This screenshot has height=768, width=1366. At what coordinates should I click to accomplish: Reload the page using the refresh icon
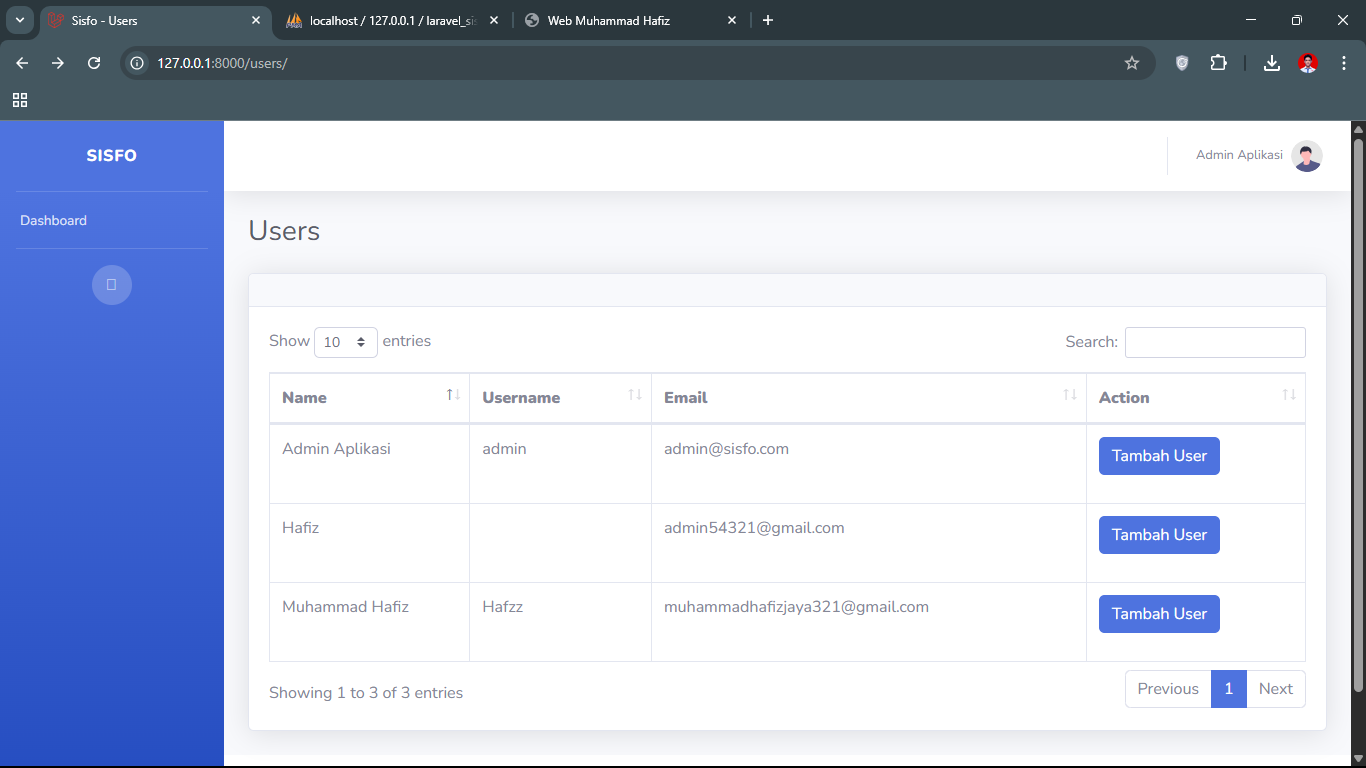point(94,63)
